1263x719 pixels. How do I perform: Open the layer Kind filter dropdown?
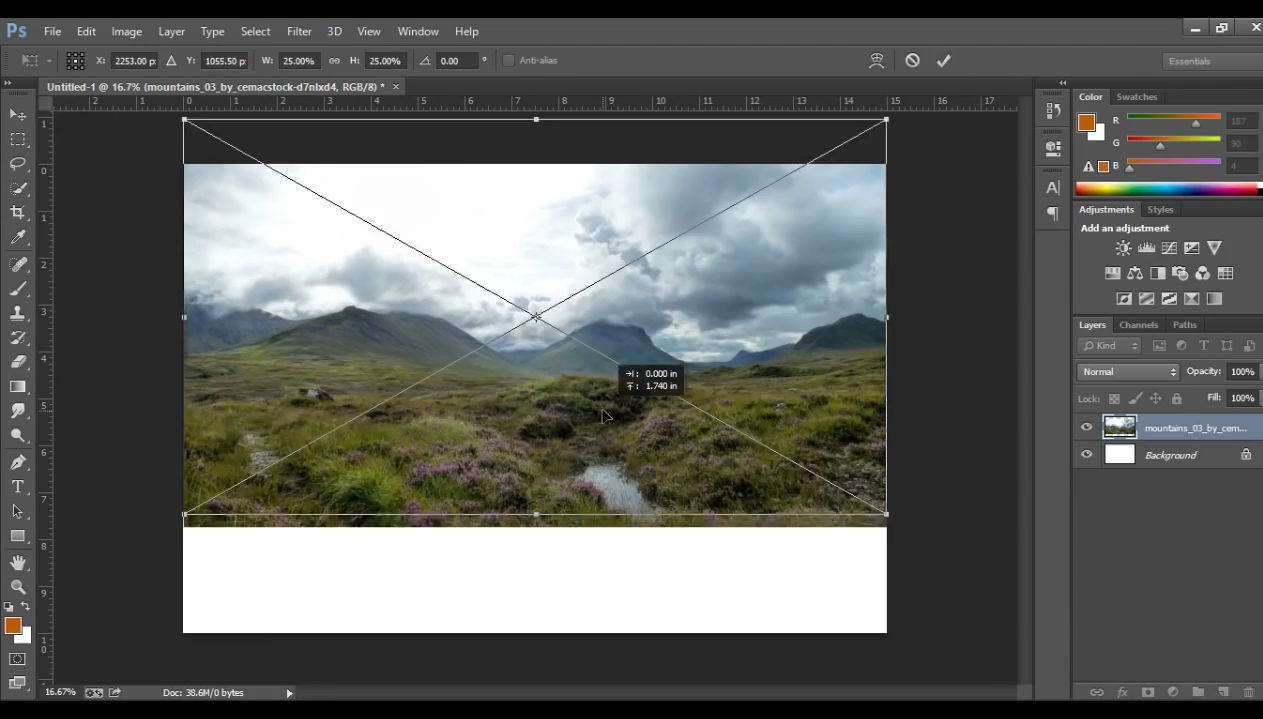[1110, 346]
